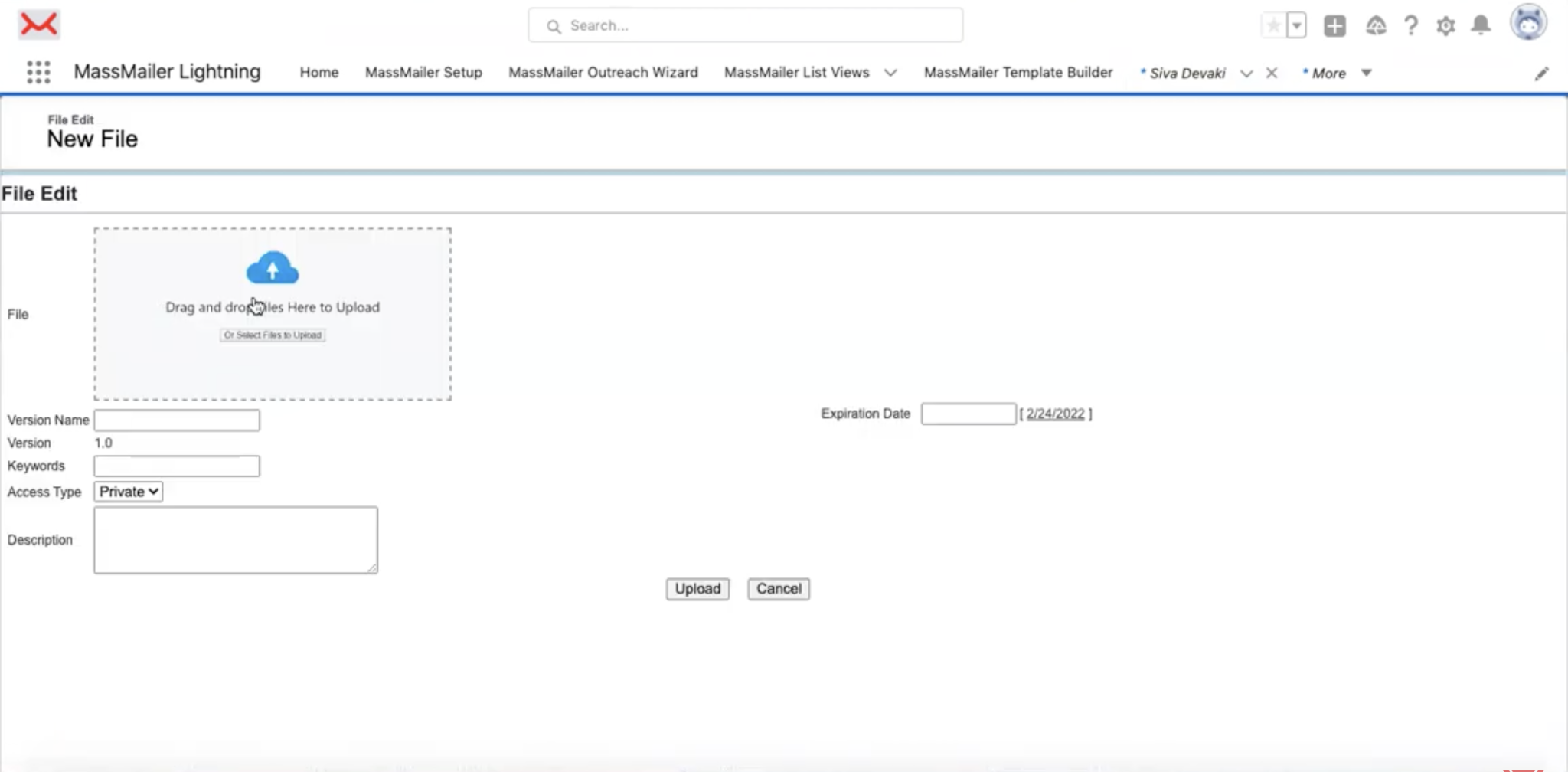Open the MassMailer Template Builder tab
This screenshot has width=1568, height=772.
[1018, 72]
